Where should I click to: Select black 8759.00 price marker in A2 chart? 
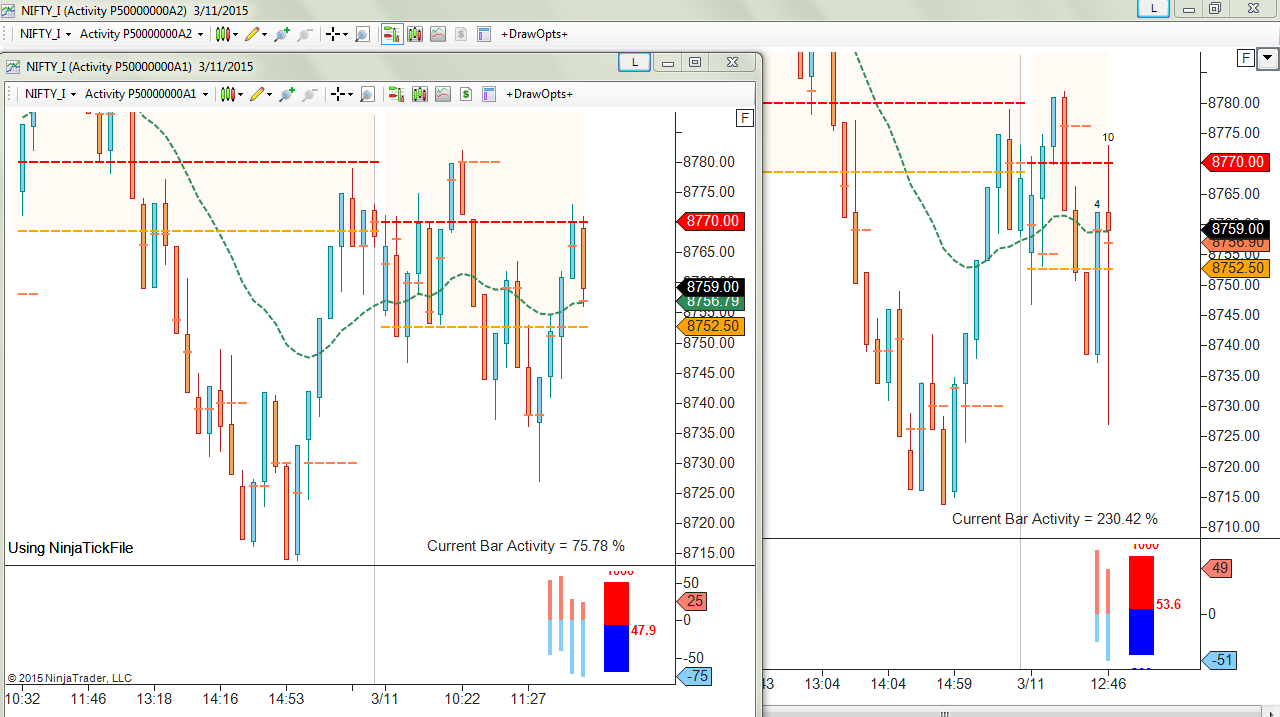pos(1235,228)
